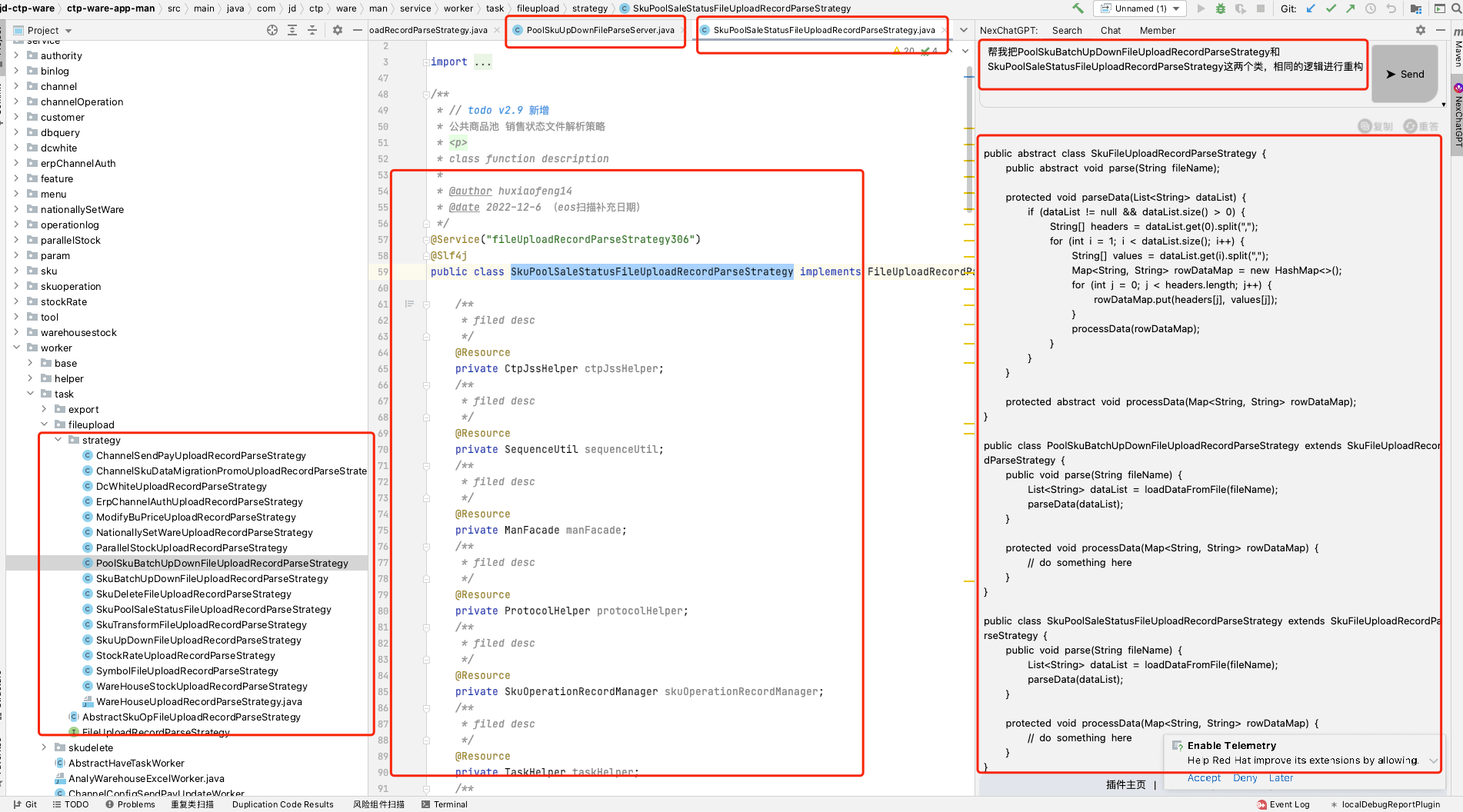The height and width of the screenshot is (812, 1463).
Task: Select PoolSkuBatchUpDownFileUploadRecordParseStrategy in tree
Action: [222, 563]
